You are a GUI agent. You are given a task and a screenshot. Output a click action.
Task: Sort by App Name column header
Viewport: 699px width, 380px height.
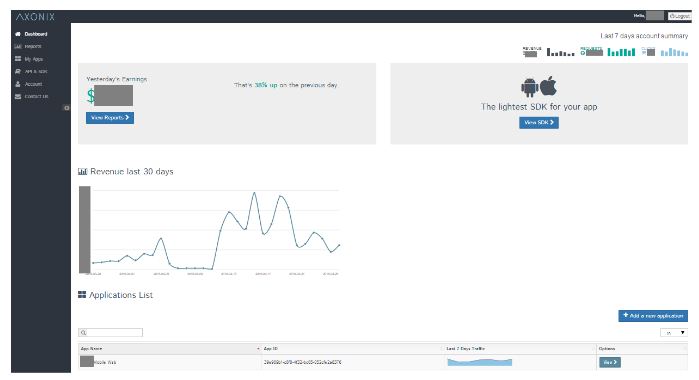pyautogui.click(x=169, y=349)
